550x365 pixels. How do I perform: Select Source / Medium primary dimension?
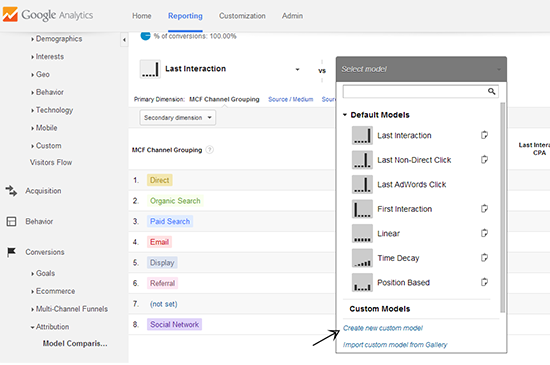coord(290,99)
